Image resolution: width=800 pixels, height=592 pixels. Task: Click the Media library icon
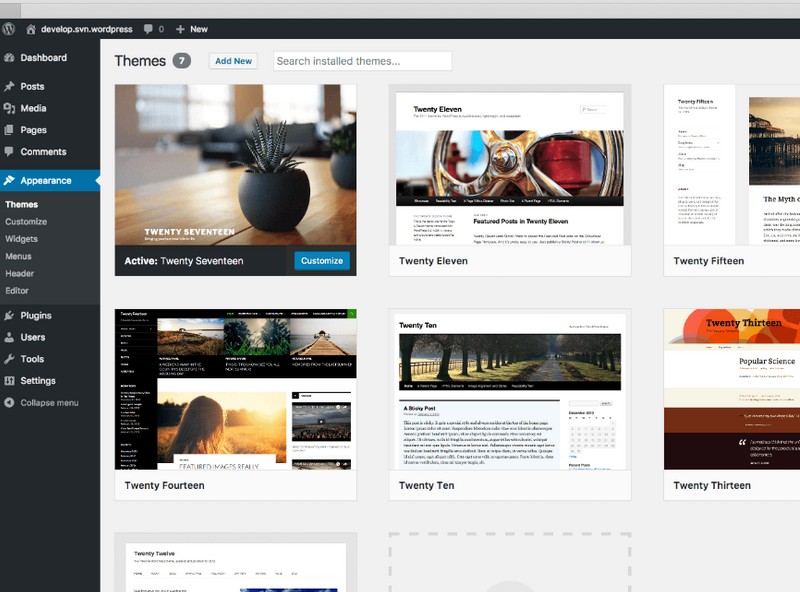(9, 108)
